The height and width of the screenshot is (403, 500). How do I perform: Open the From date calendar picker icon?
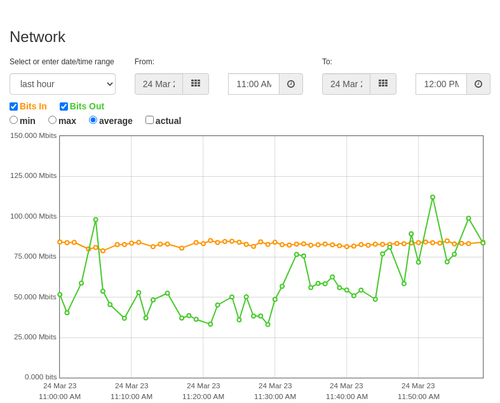point(196,84)
